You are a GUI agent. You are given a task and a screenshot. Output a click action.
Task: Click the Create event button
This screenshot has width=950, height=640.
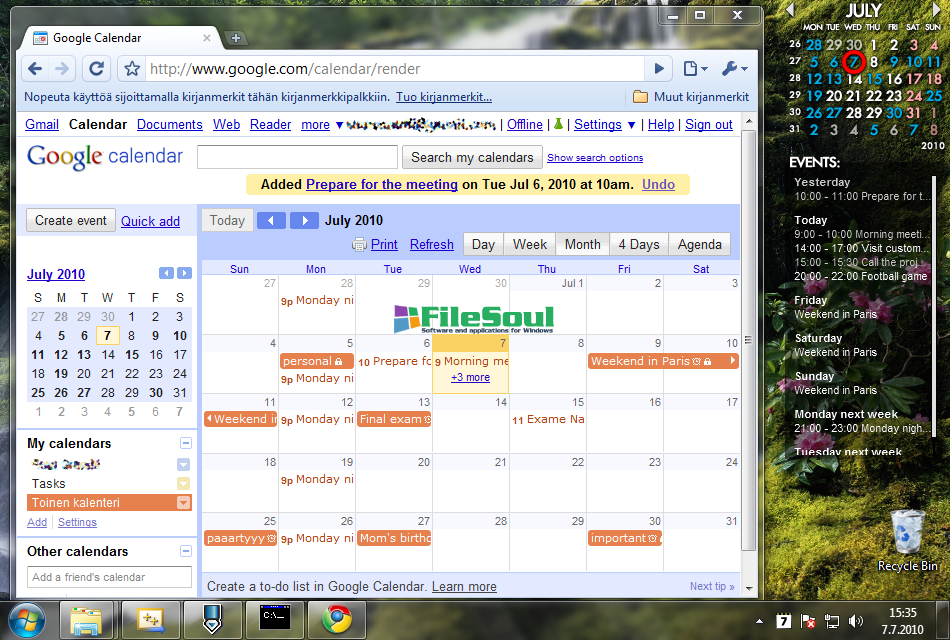70,221
